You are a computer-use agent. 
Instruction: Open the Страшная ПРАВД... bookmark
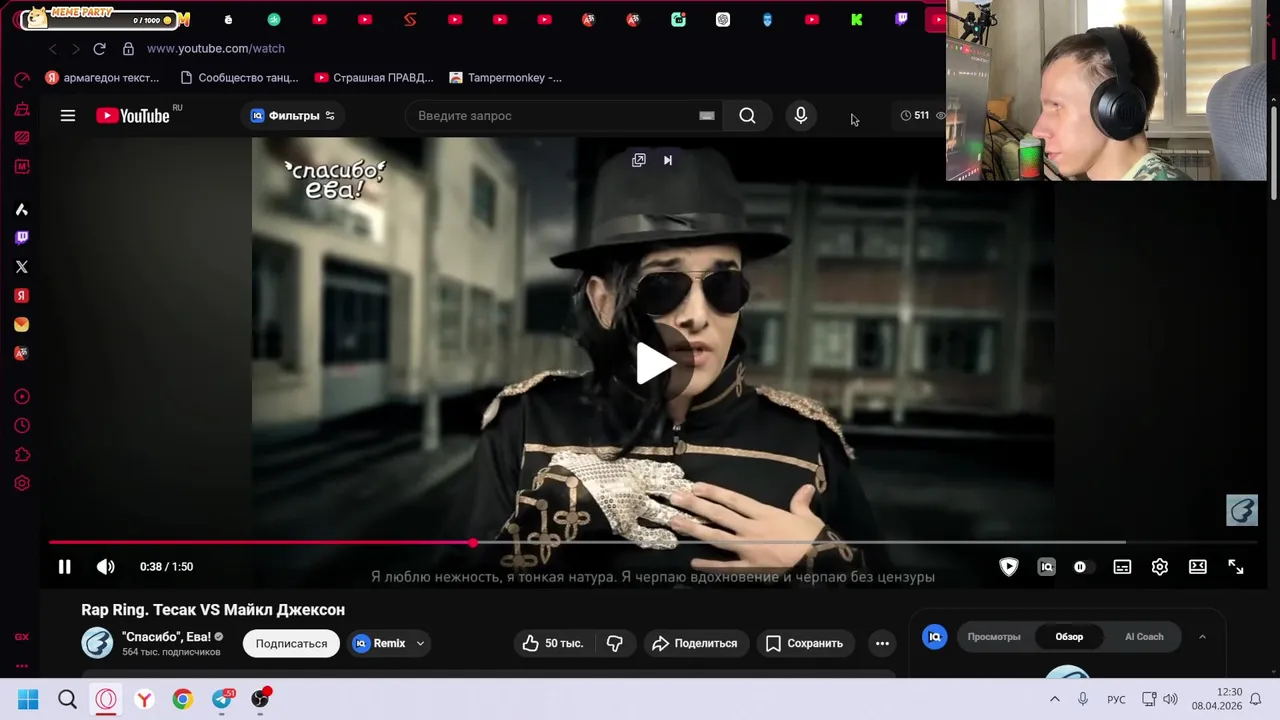[x=374, y=77]
